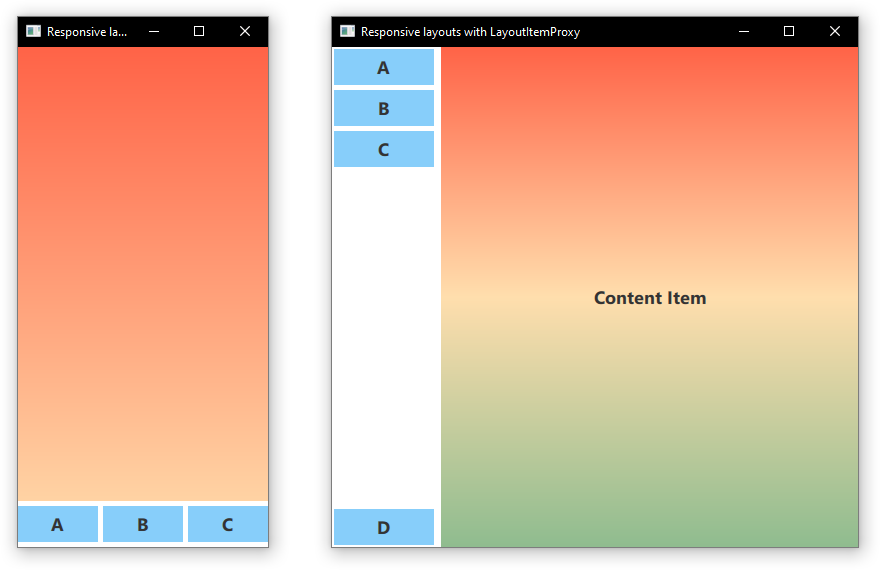Select button A in the wide window's sidebar

pyautogui.click(x=384, y=68)
